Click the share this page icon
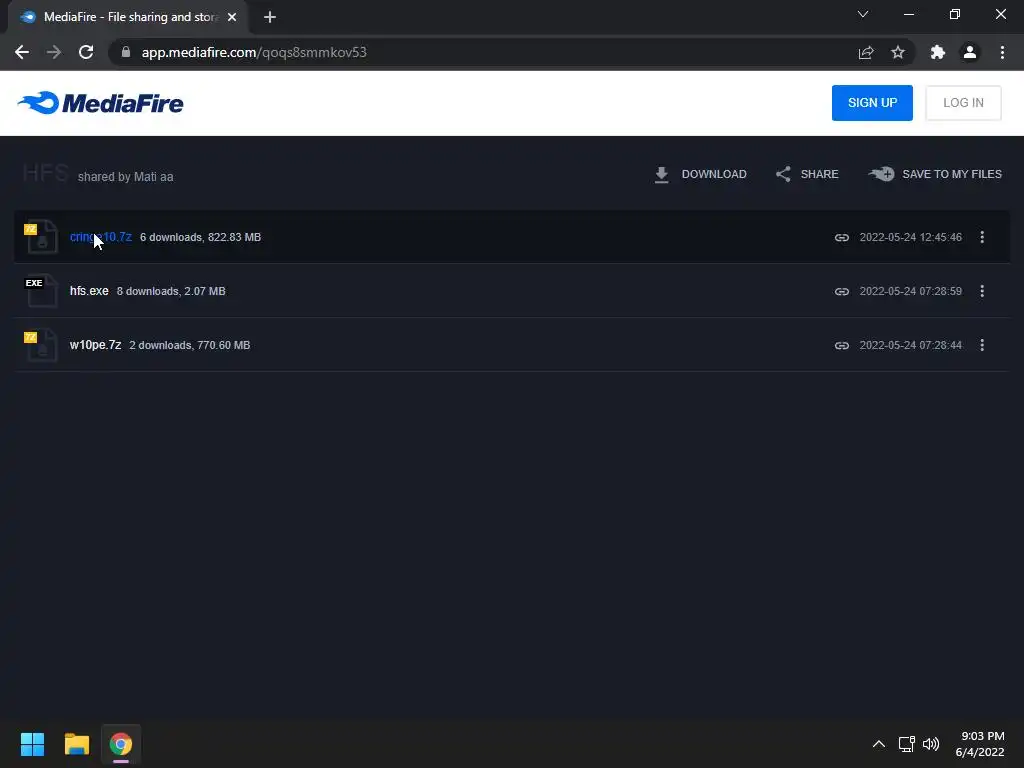The width and height of the screenshot is (1024, 768). point(866,52)
